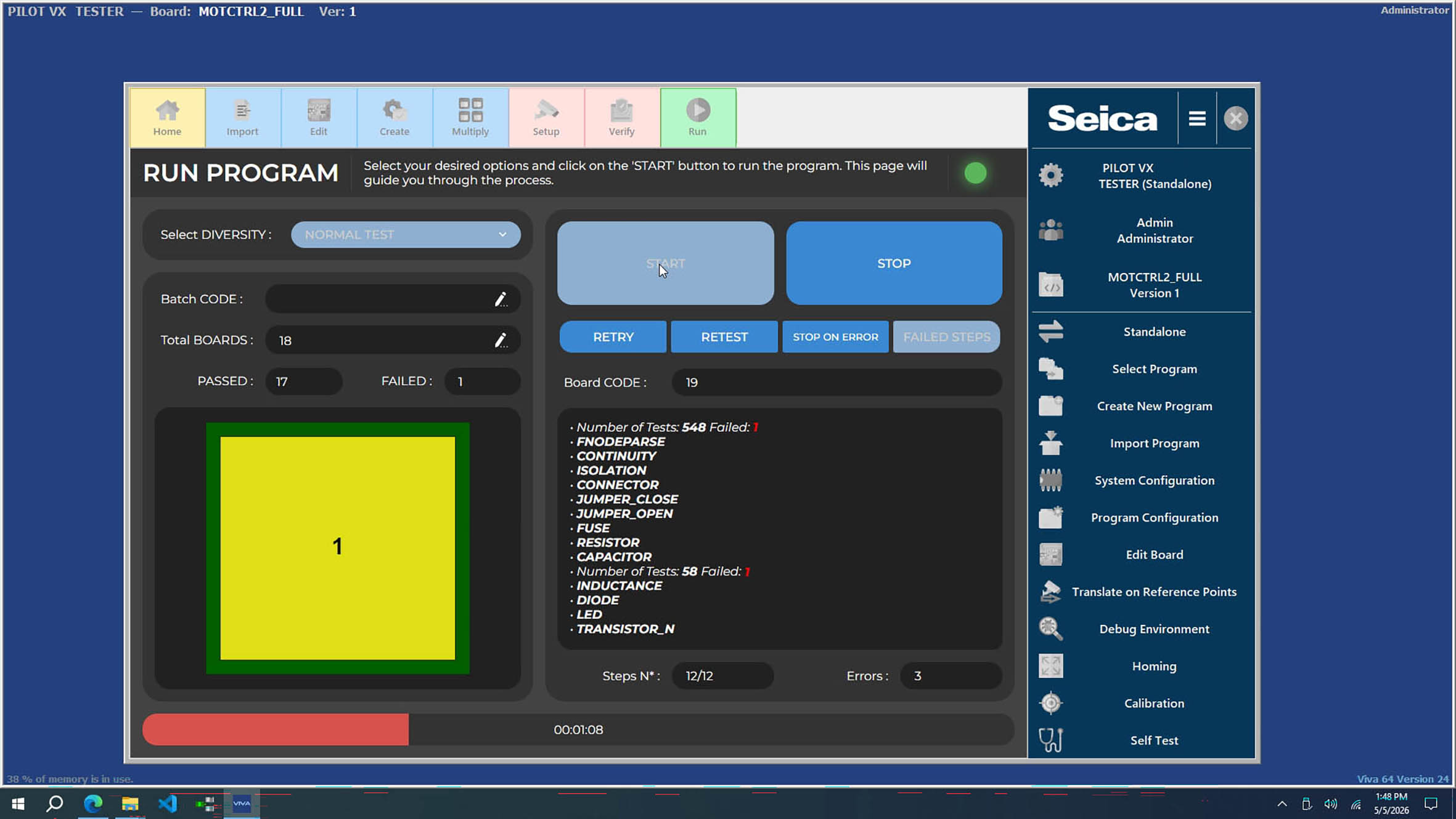Click the Board CODE field showing 19

[x=836, y=382]
